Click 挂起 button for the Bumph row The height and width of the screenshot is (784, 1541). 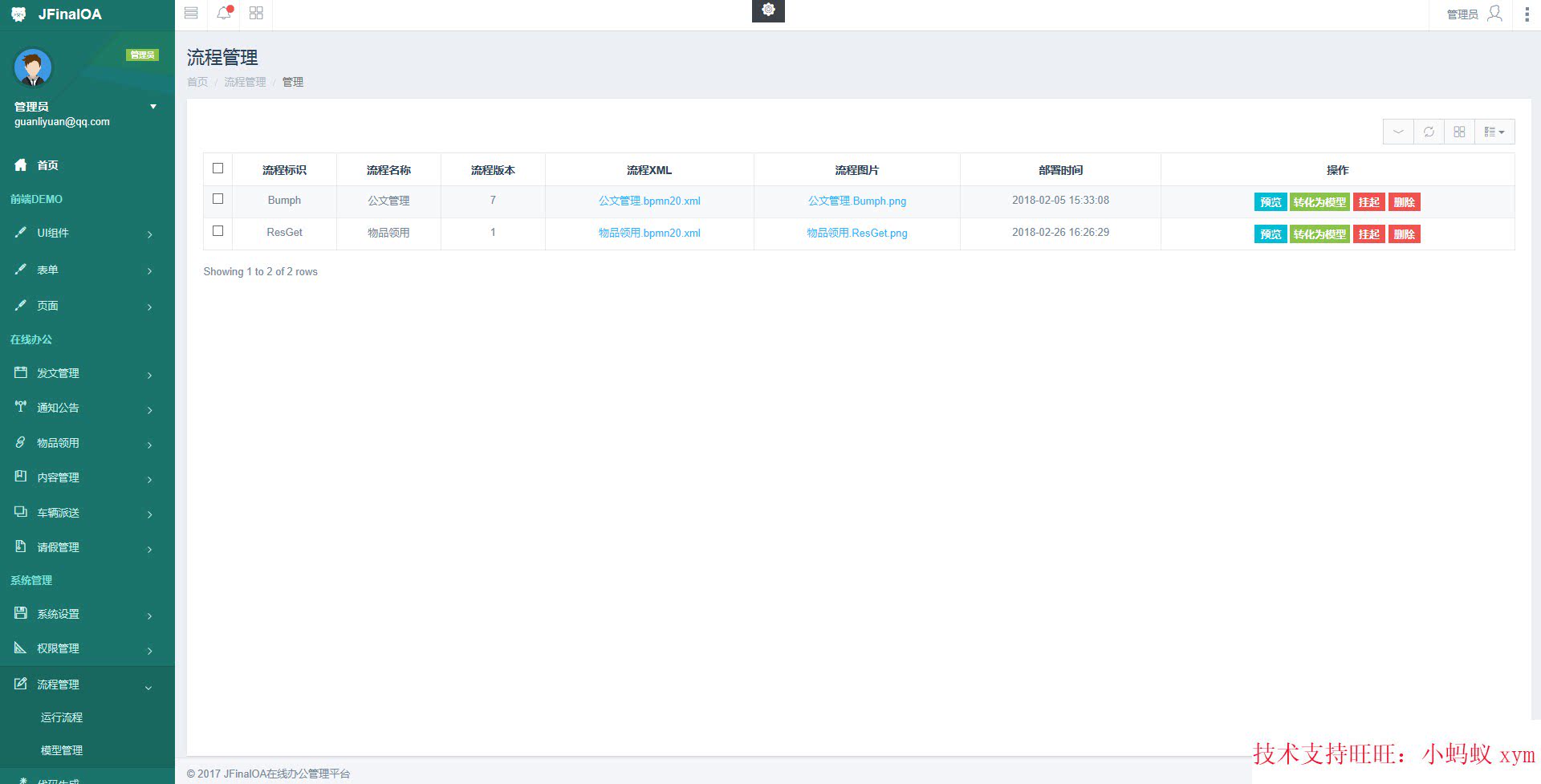click(x=1369, y=202)
